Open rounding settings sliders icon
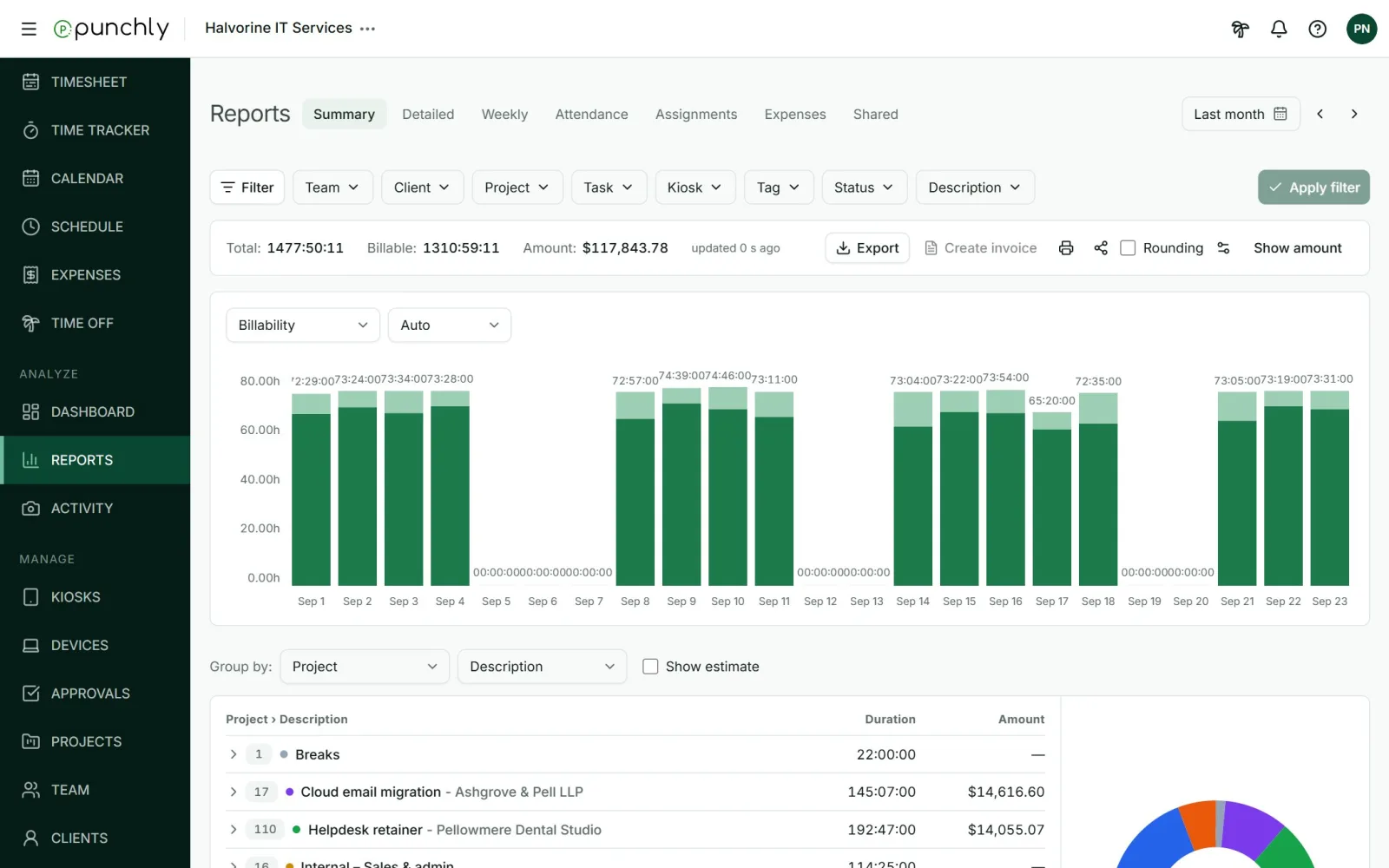 click(x=1224, y=248)
